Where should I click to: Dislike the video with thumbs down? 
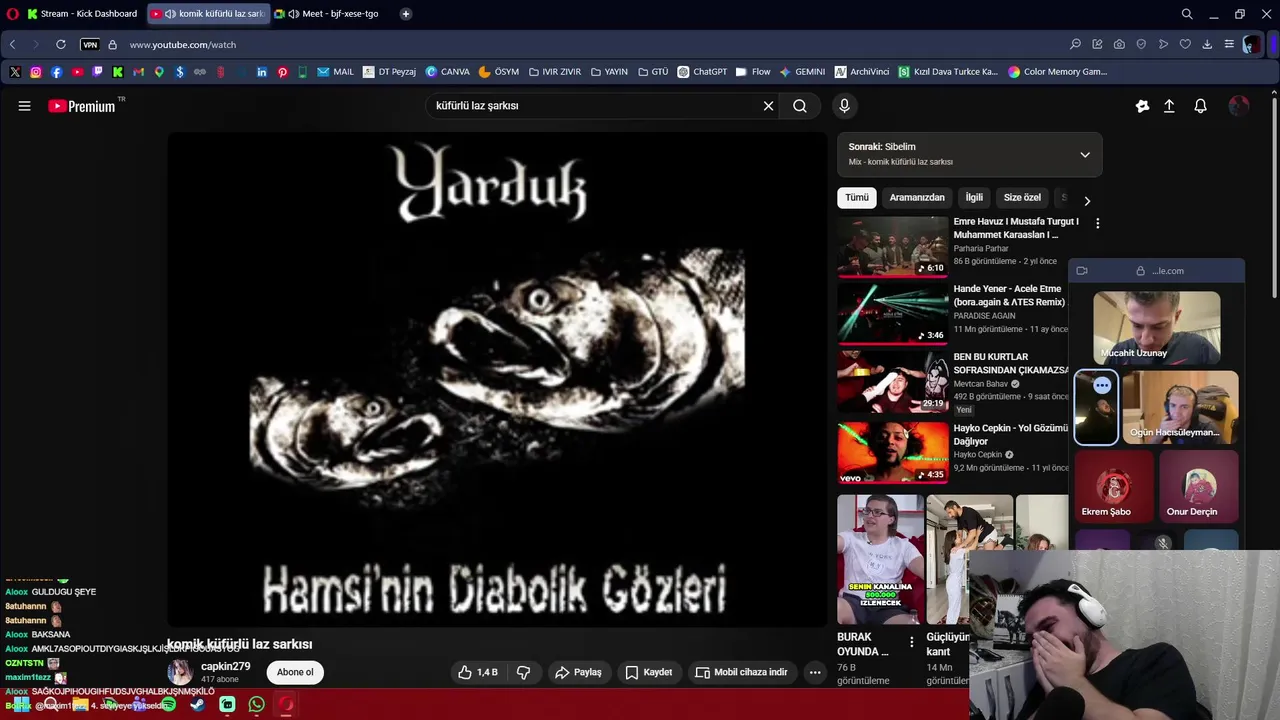coord(523,672)
